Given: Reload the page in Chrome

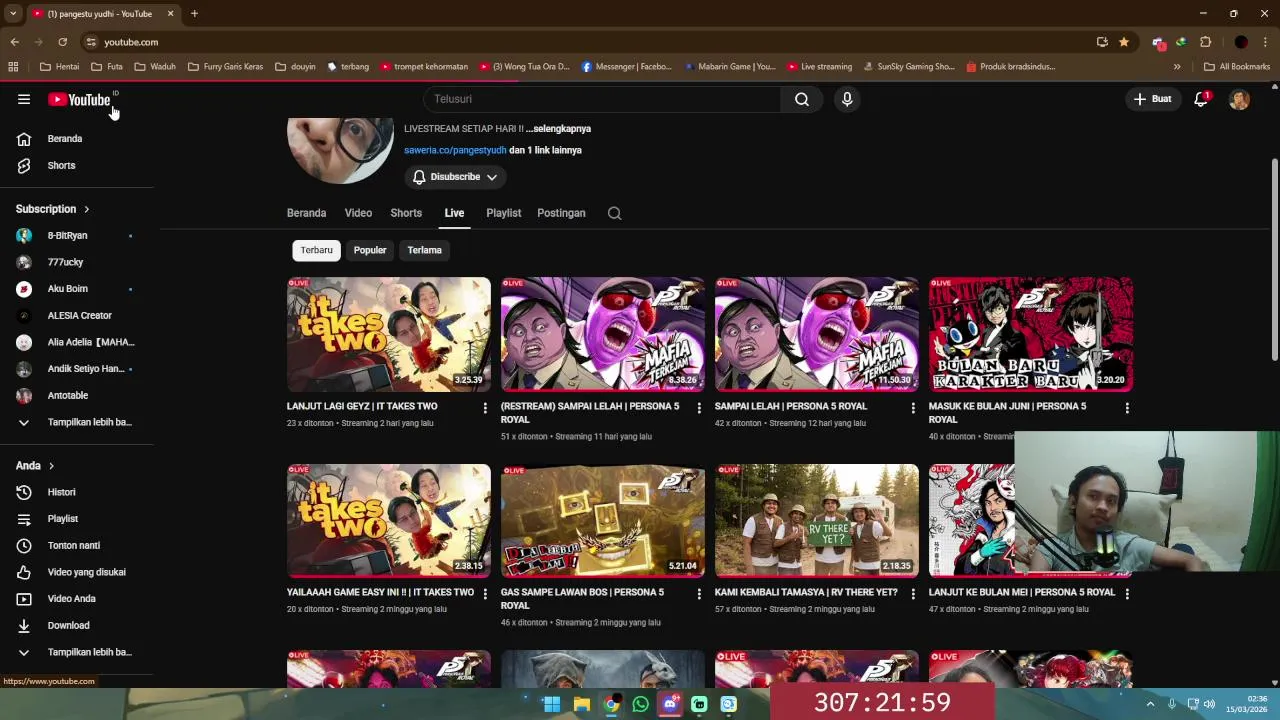Looking at the screenshot, I should click(62, 42).
